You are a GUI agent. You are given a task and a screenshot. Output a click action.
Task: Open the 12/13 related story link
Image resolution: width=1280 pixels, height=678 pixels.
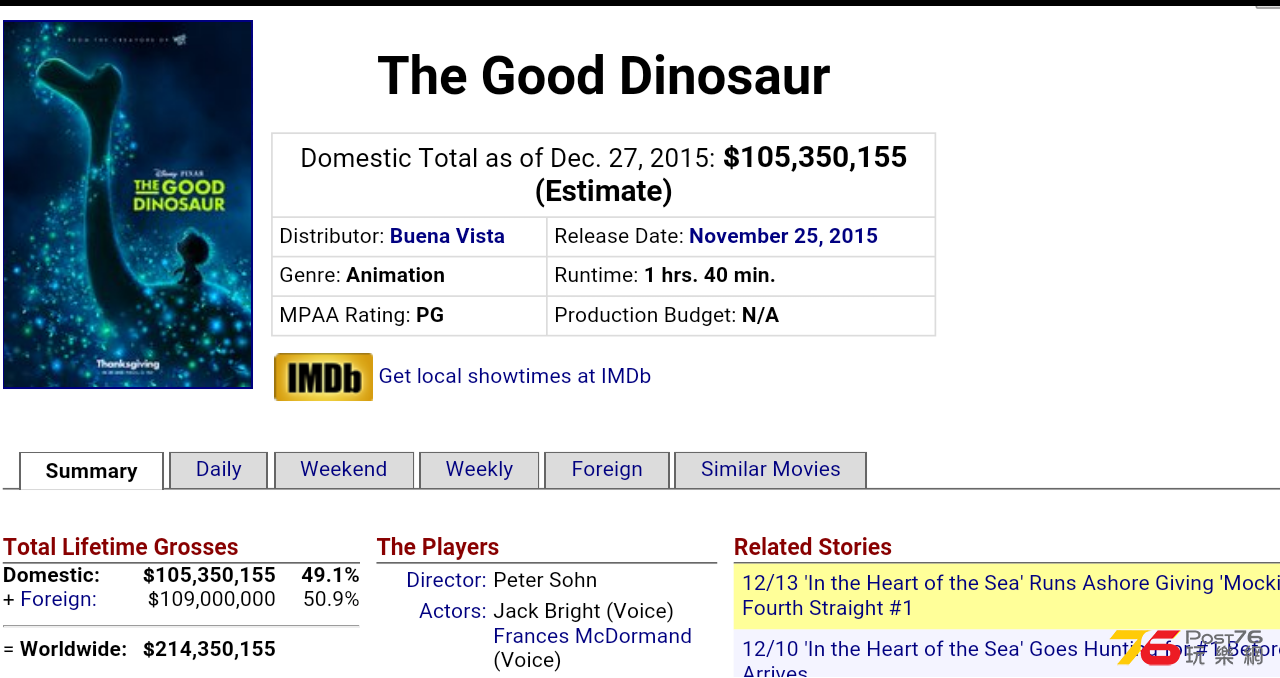1010,595
